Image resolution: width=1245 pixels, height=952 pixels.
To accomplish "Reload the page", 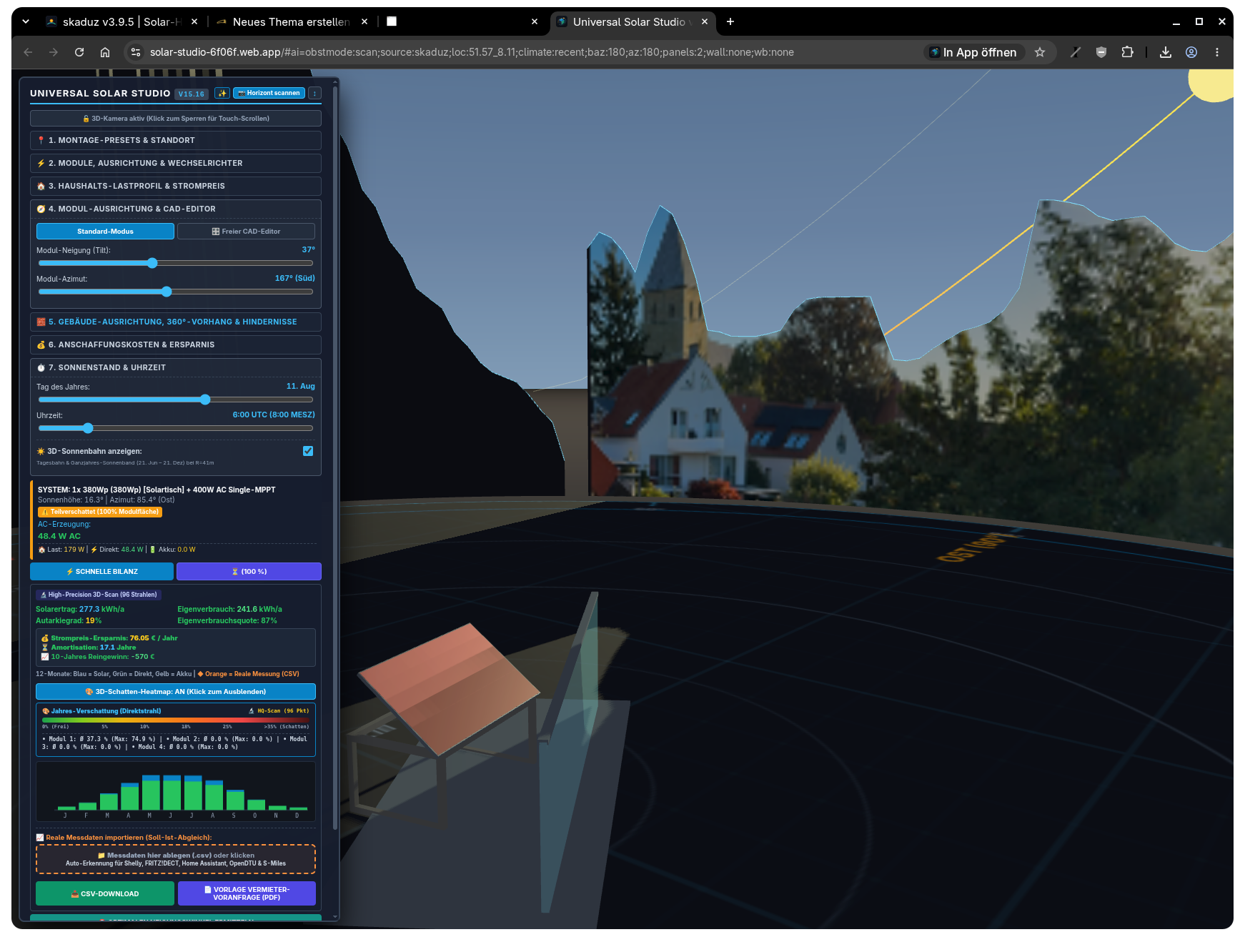I will pos(79,52).
